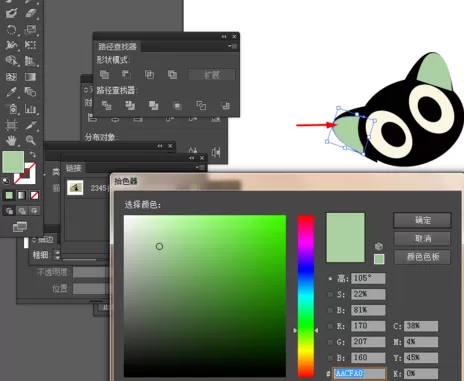This screenshot has height=381, width=464.
Task: Select the G green radio button
Action: click(x=330, y=342)
